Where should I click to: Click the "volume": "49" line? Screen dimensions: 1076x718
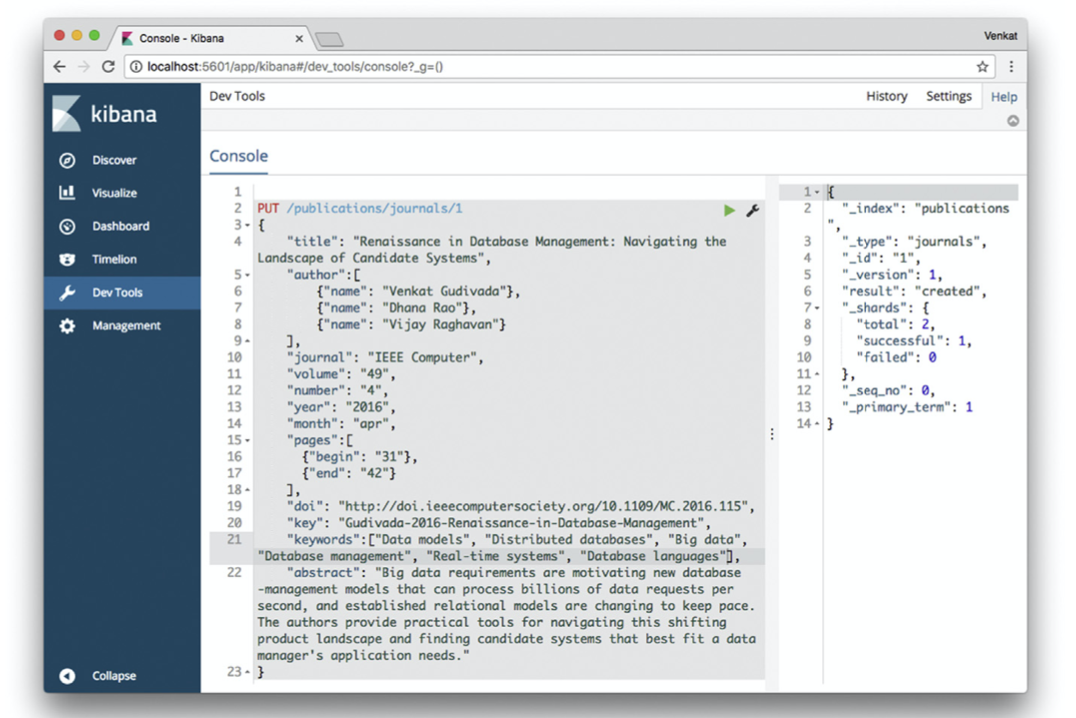coord(341,374)
